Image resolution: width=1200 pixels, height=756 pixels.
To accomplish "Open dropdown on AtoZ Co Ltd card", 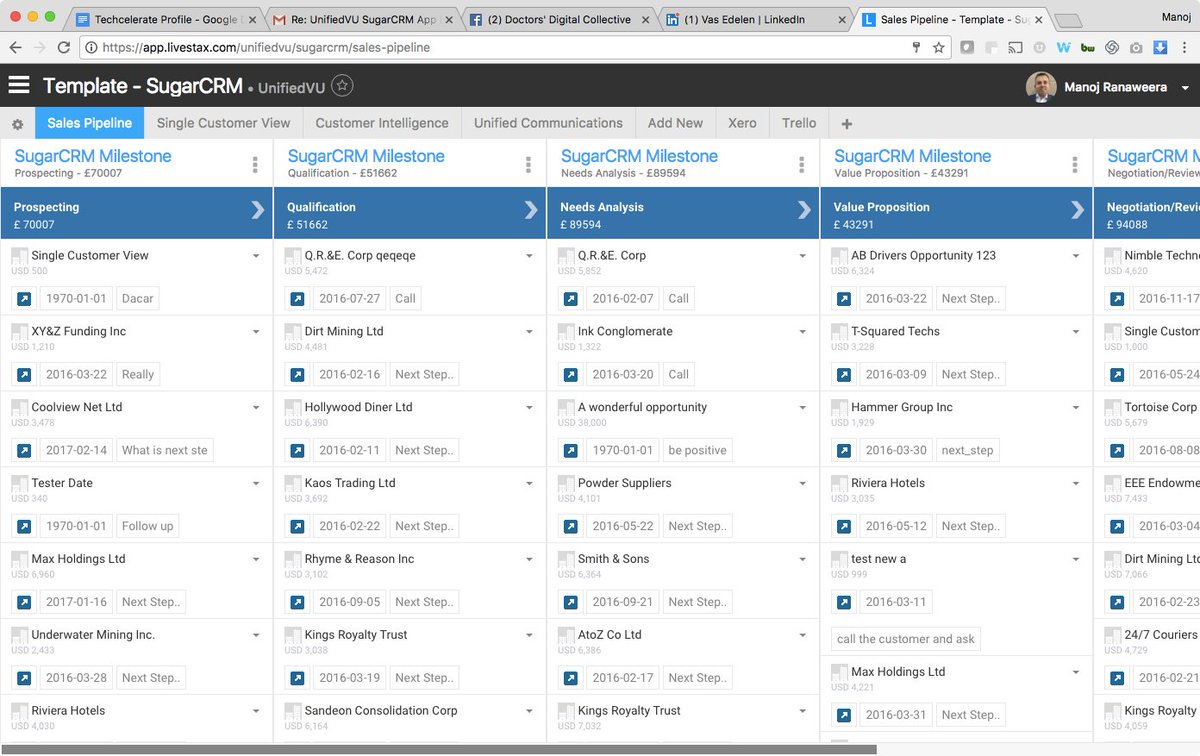I will click(x=802, y=636).
